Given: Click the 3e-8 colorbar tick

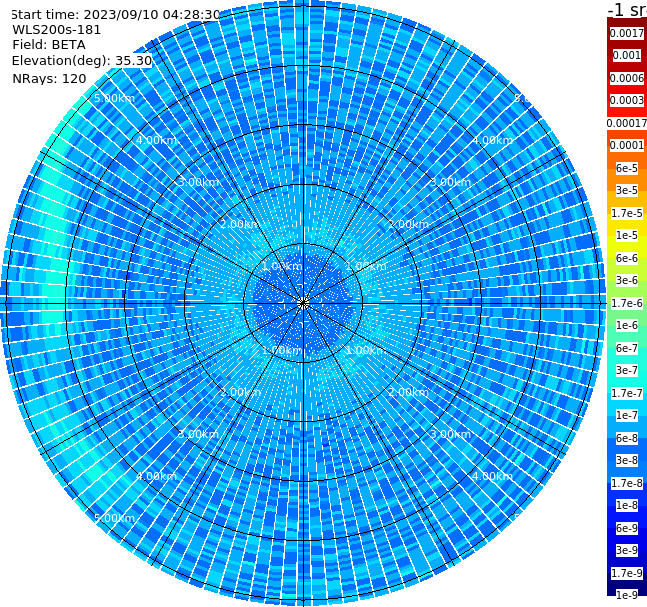Looking at the screenshot, I should (x=627, y=460).
